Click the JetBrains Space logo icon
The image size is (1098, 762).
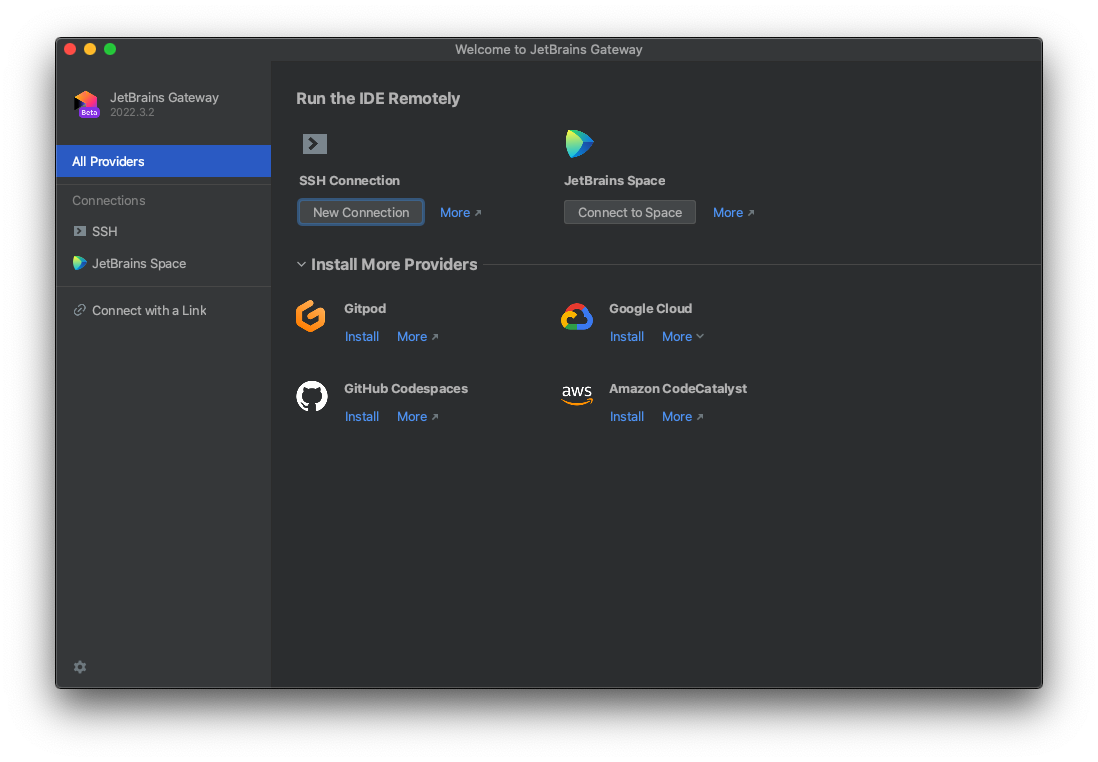click(579, 144)
